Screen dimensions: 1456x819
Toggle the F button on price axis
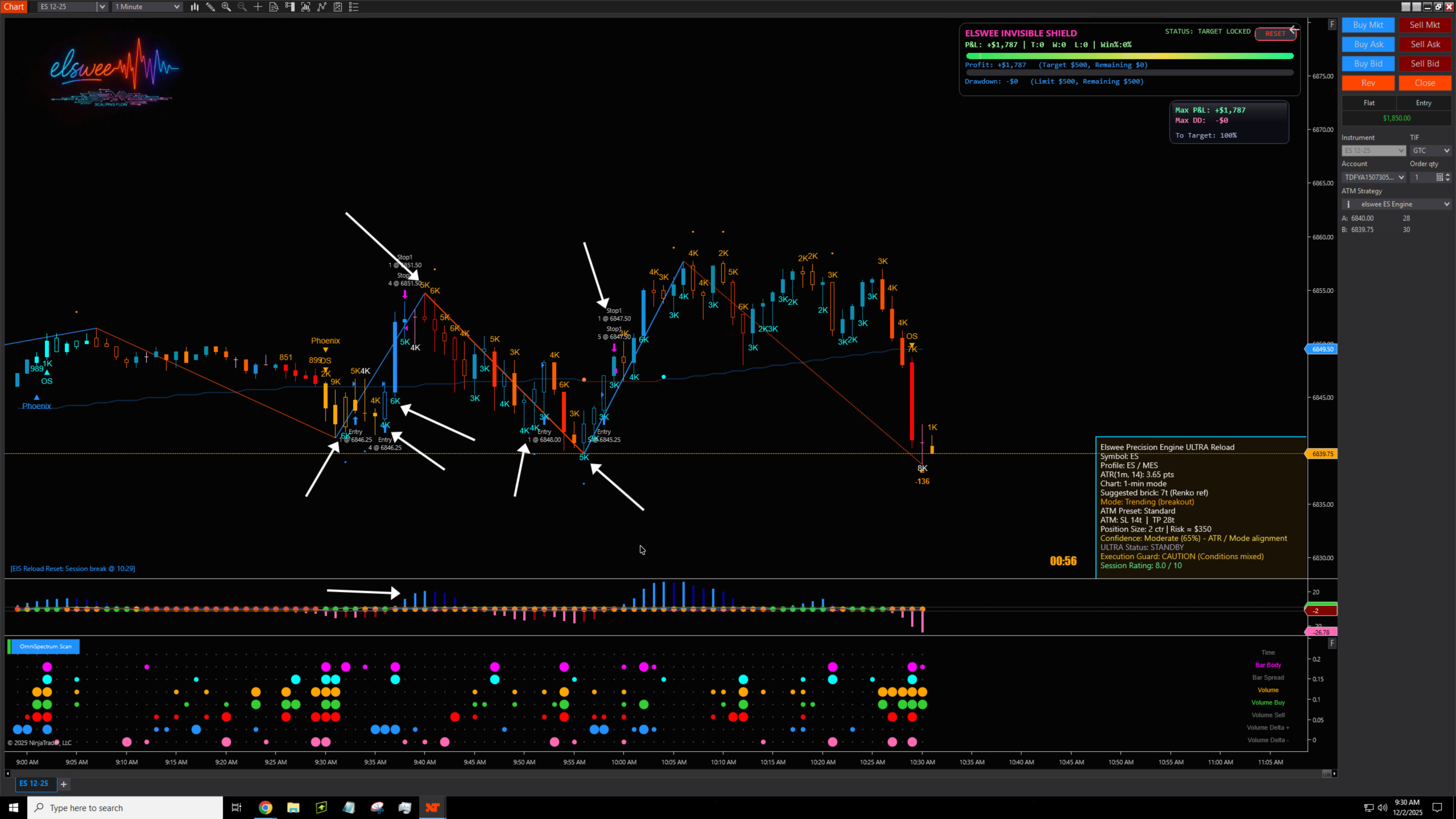pyautogui.click(x=1332, y=24)
